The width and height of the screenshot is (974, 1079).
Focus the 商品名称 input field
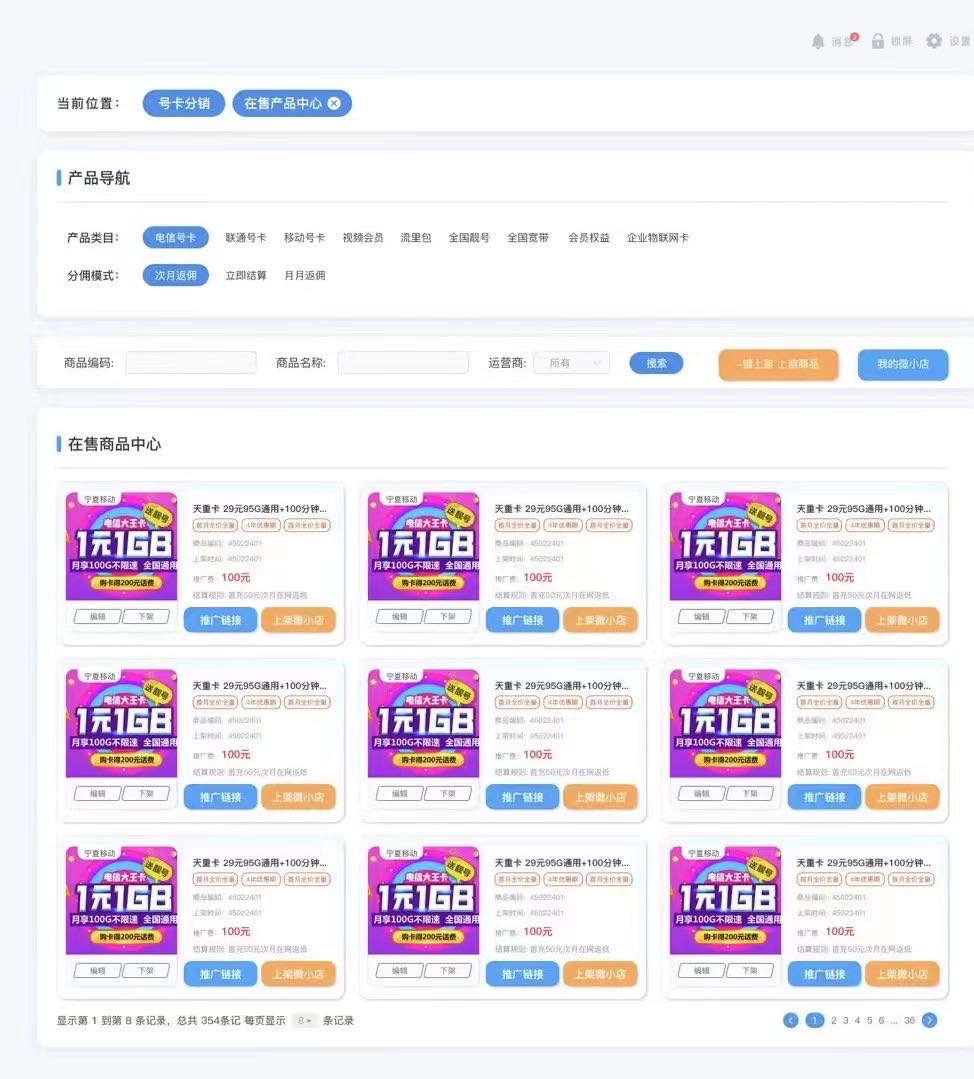403,363
